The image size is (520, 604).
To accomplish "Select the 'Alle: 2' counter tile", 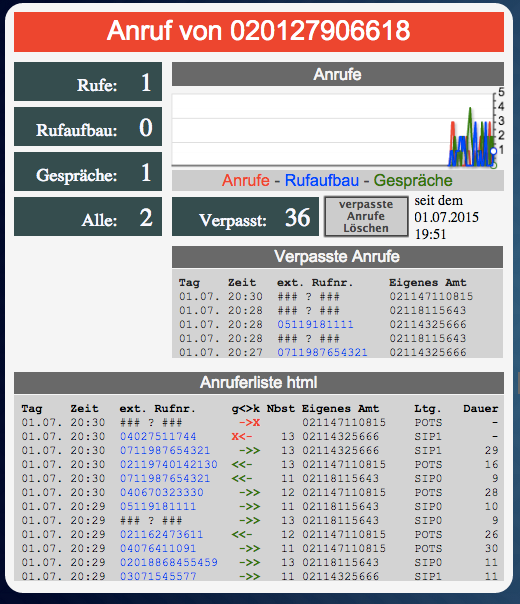I will 88,216.
